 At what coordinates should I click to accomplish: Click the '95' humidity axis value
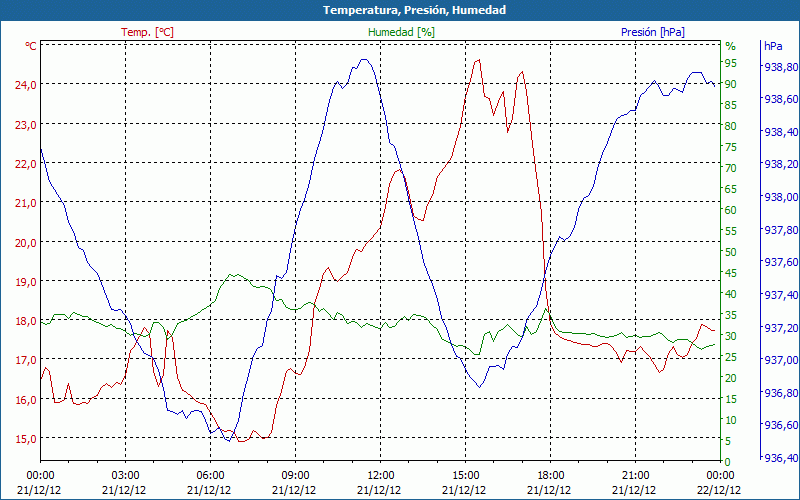731,63
